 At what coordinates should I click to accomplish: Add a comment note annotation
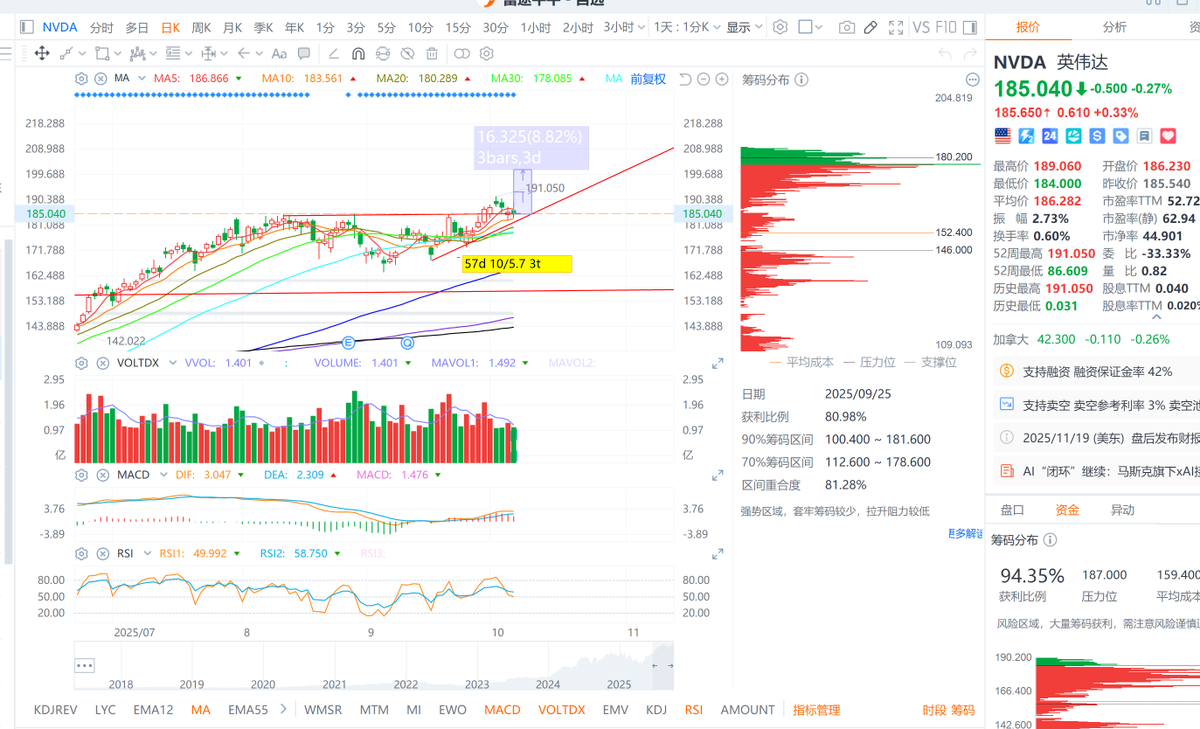tap(304, 53)
